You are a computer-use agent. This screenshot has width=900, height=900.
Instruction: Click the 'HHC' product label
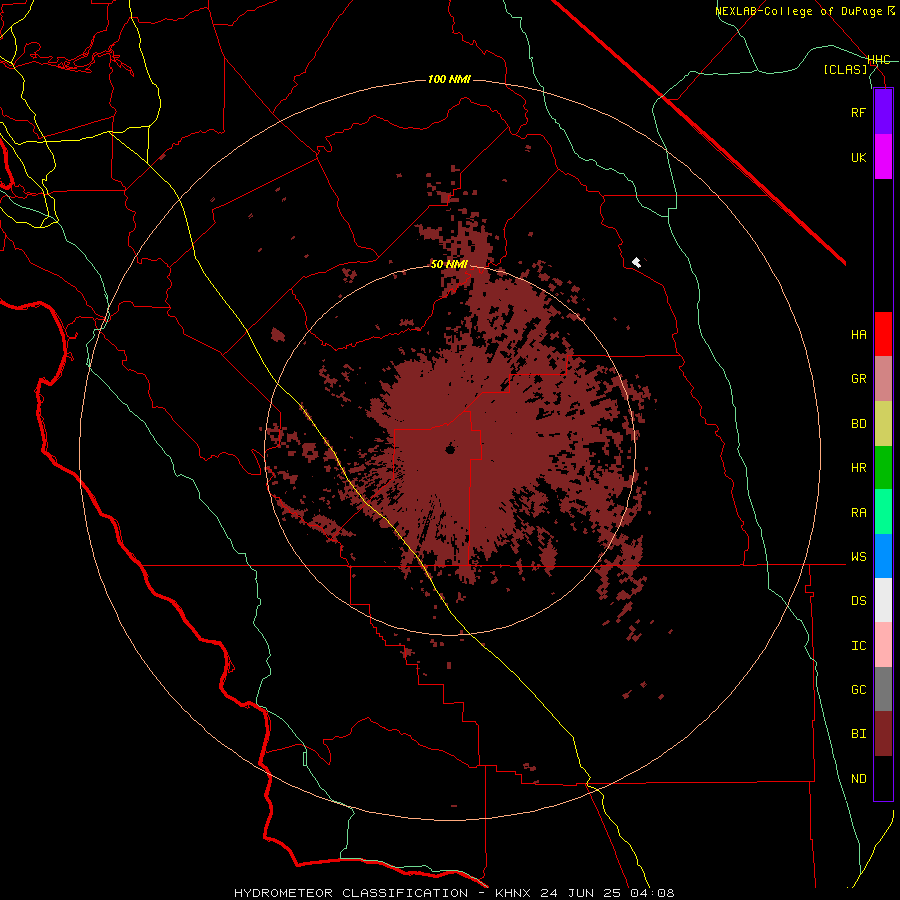[x=879, y=60]
